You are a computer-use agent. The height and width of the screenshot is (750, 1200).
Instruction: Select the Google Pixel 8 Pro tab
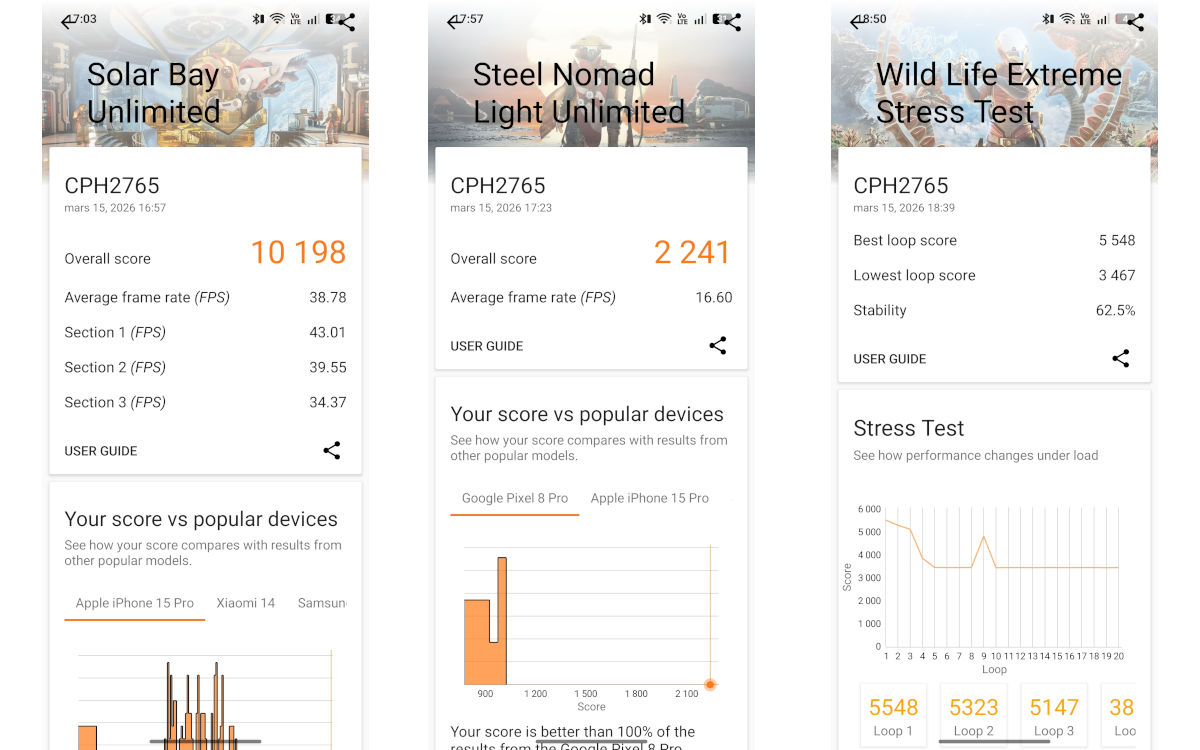[515, 498]
